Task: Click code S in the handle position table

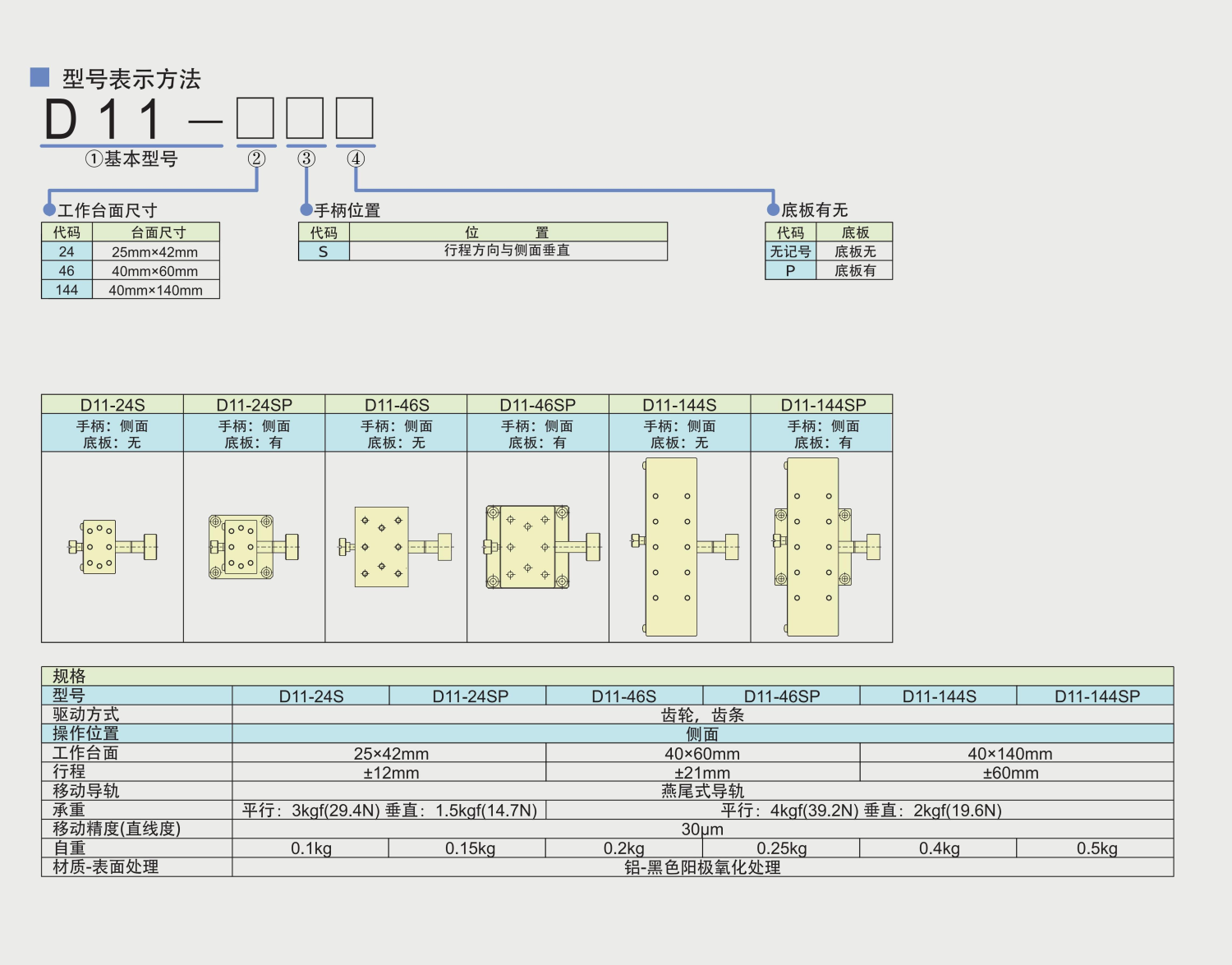Action: (x=324, y=251)
